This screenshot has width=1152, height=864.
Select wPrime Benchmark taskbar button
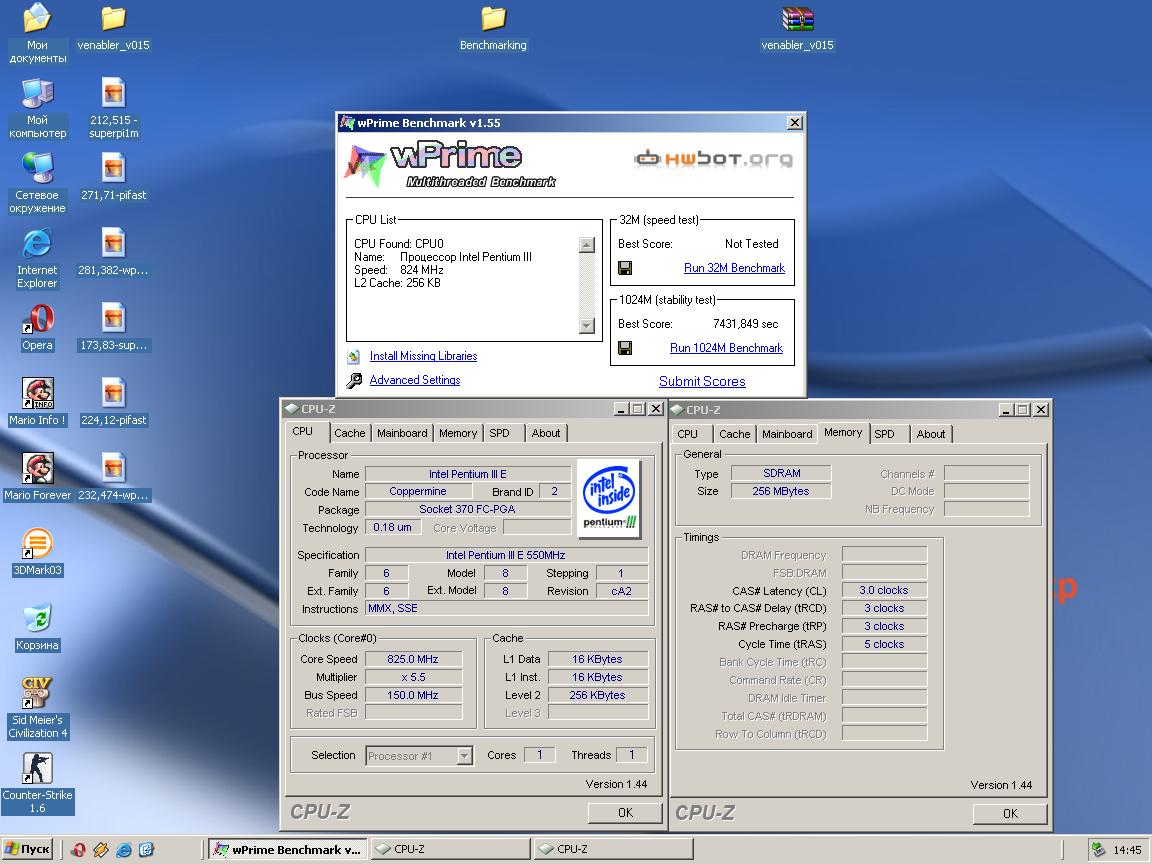pyautogui.click(x=288, y=849)
